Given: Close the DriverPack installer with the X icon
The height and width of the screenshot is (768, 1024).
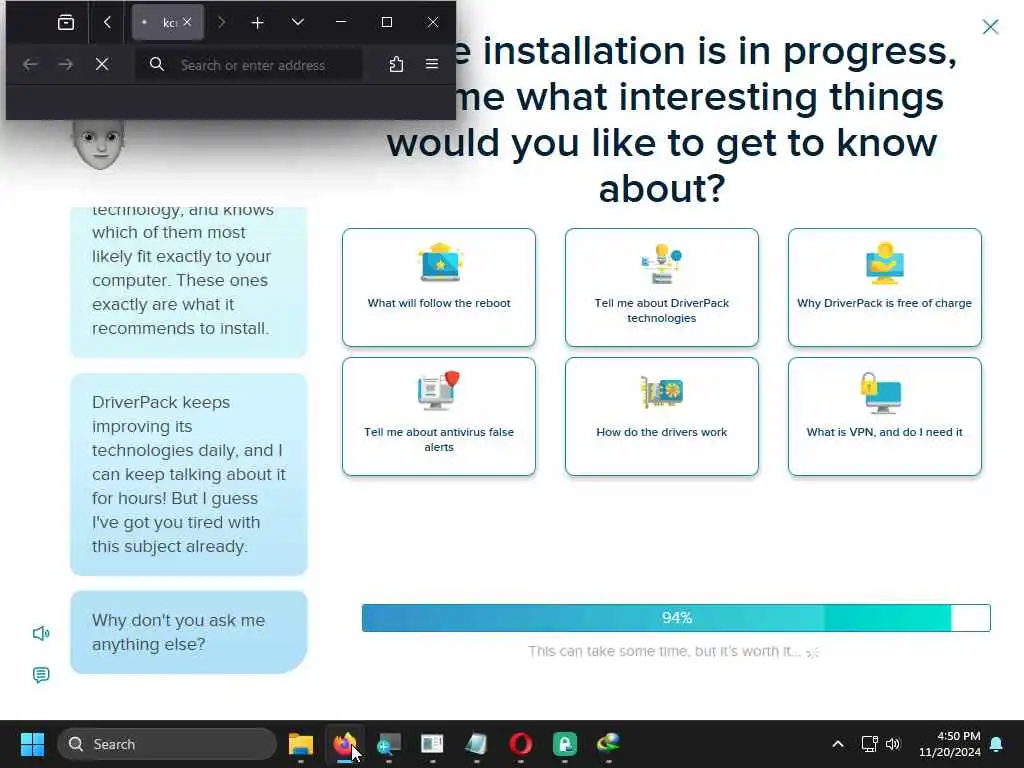Looking at the screenshot, I should (991, 27).
